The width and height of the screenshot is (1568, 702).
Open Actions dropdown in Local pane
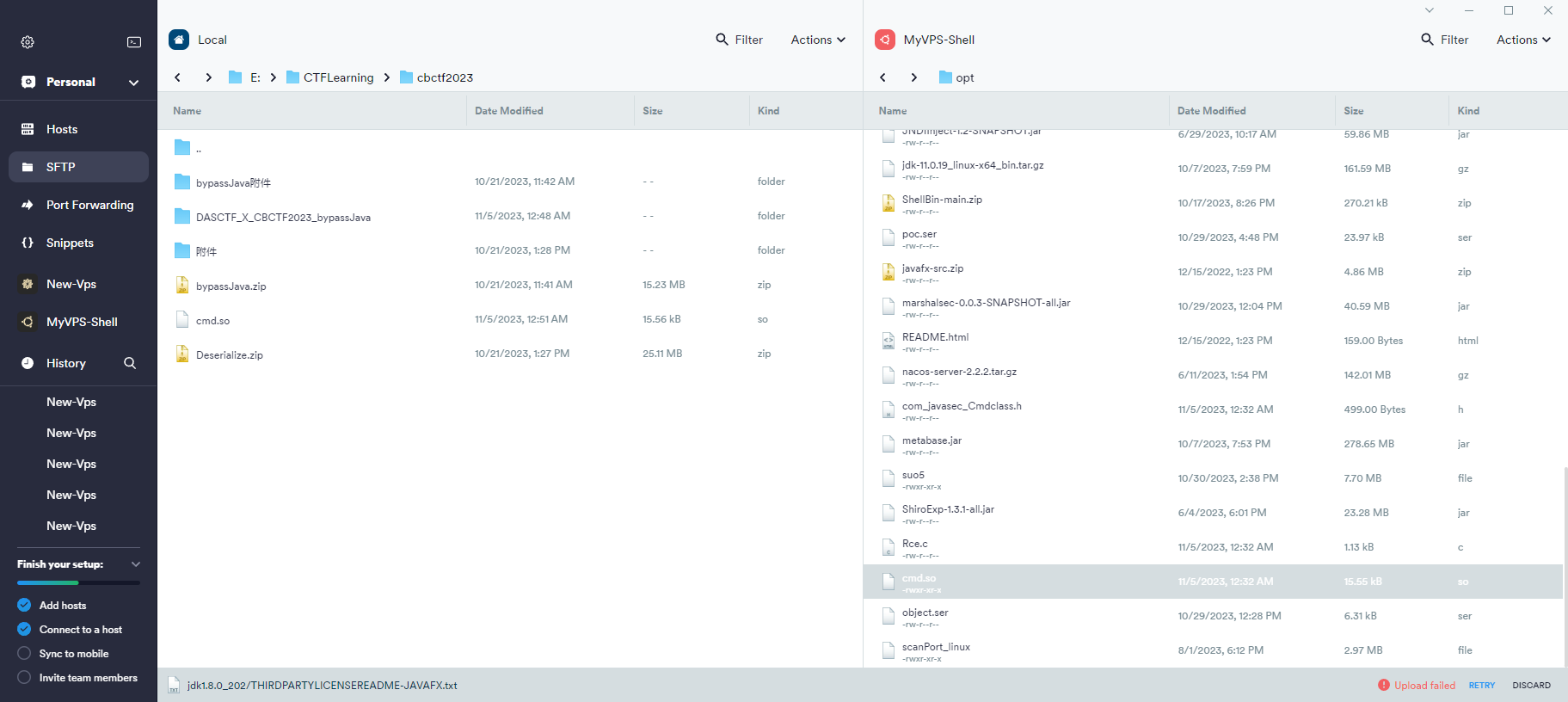(x=818, y=40)
